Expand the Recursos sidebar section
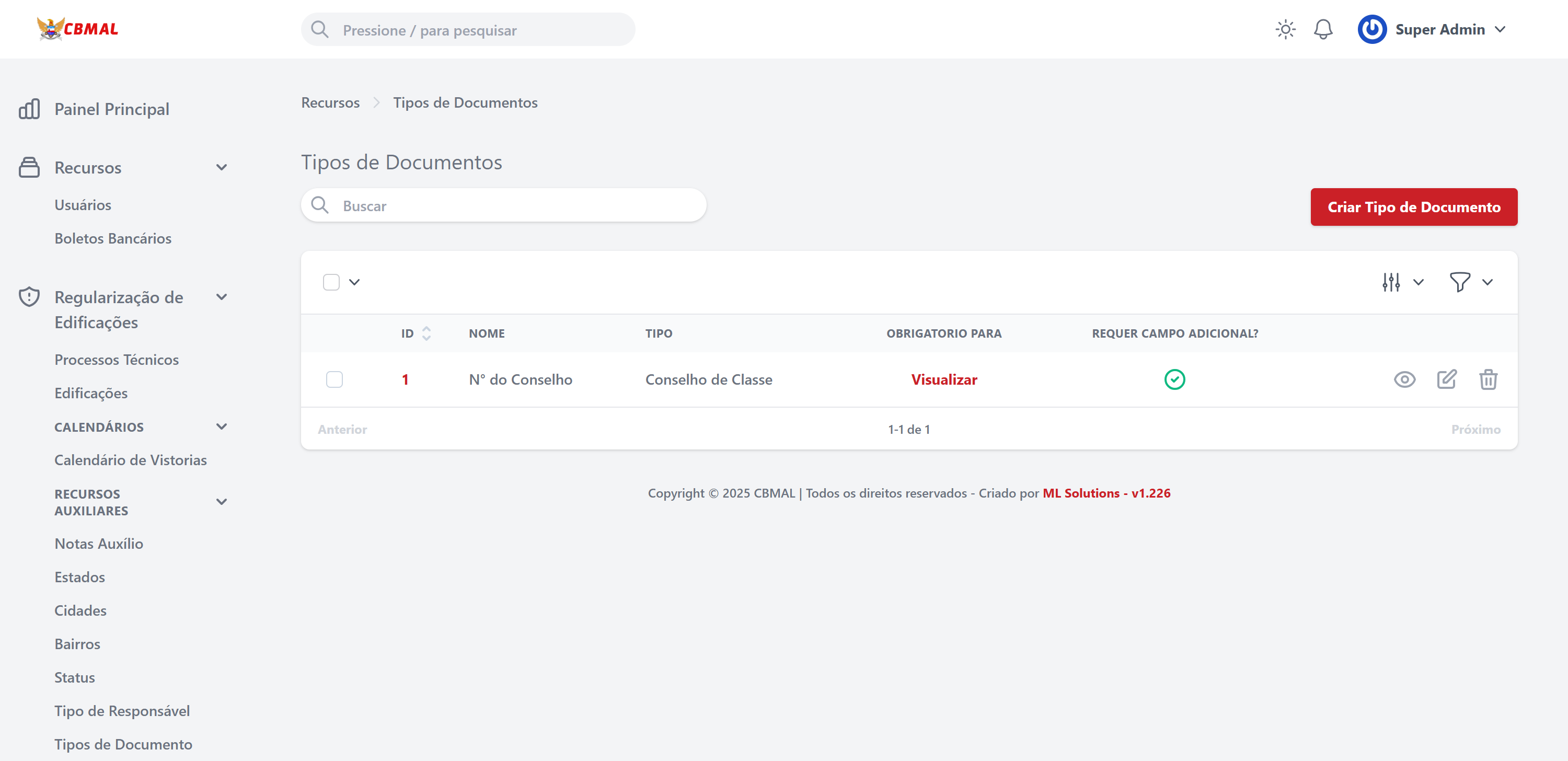This screenshot has height=761, width=1568. click(221, 167)
